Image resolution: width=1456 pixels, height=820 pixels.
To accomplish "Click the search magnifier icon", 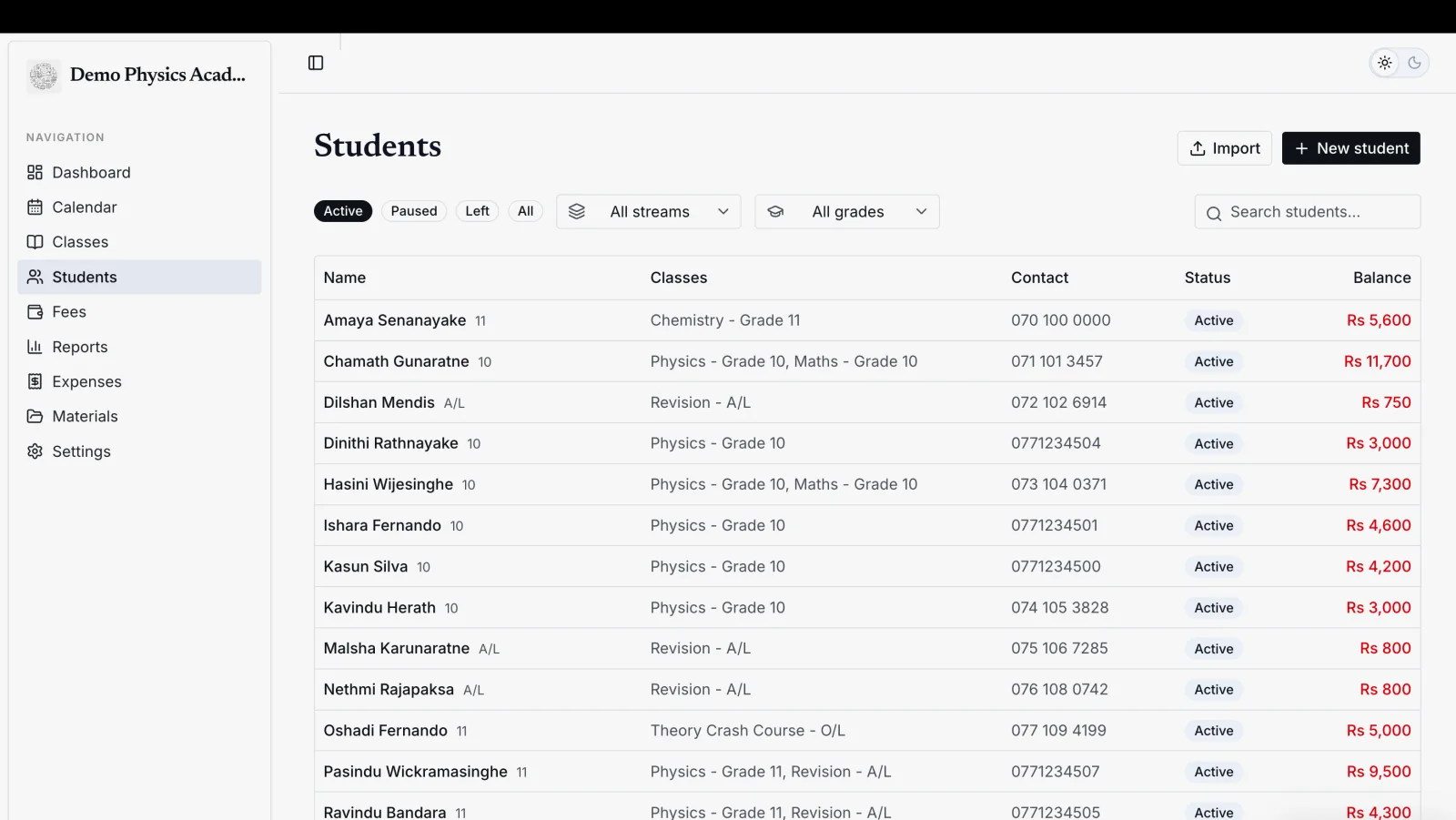I will (x=1213, y=213).
